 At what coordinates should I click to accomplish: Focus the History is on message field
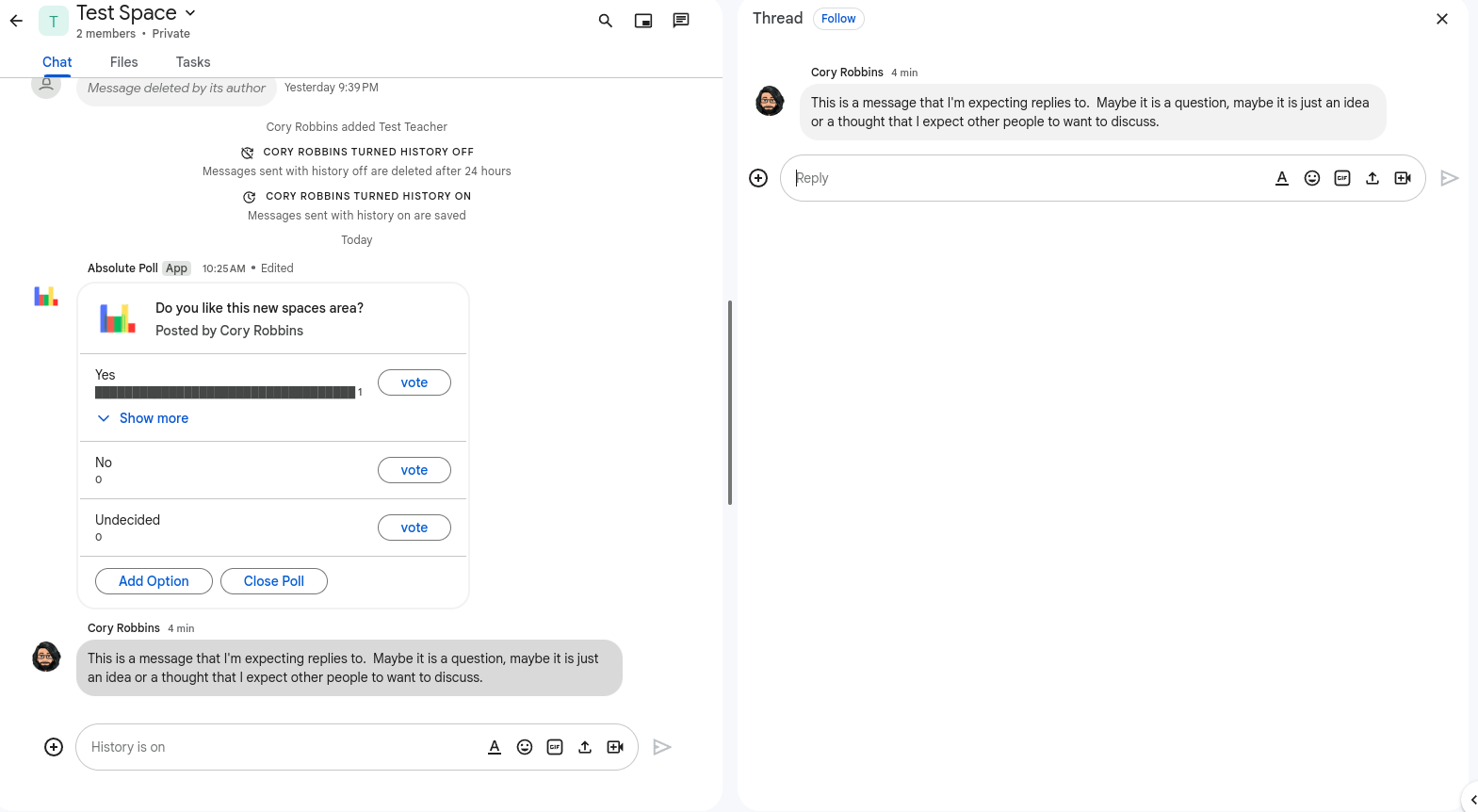[283, 747]
